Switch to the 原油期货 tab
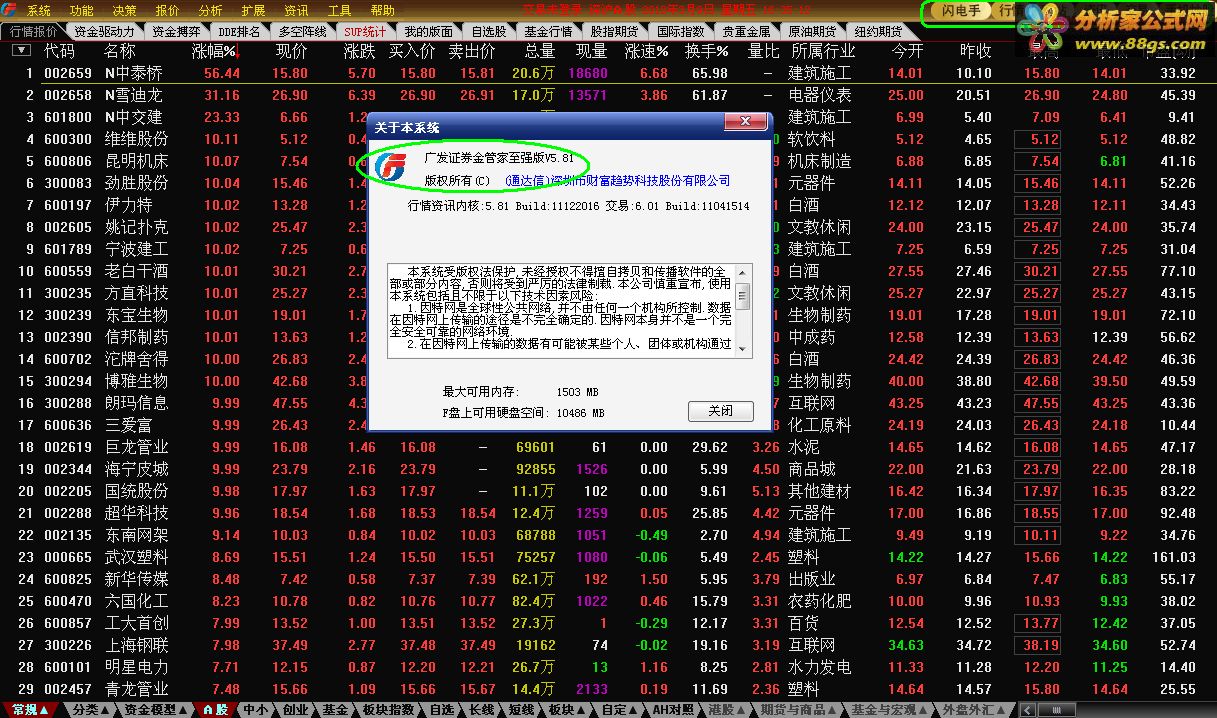1217x718 pixels. (x=813, y=31)
